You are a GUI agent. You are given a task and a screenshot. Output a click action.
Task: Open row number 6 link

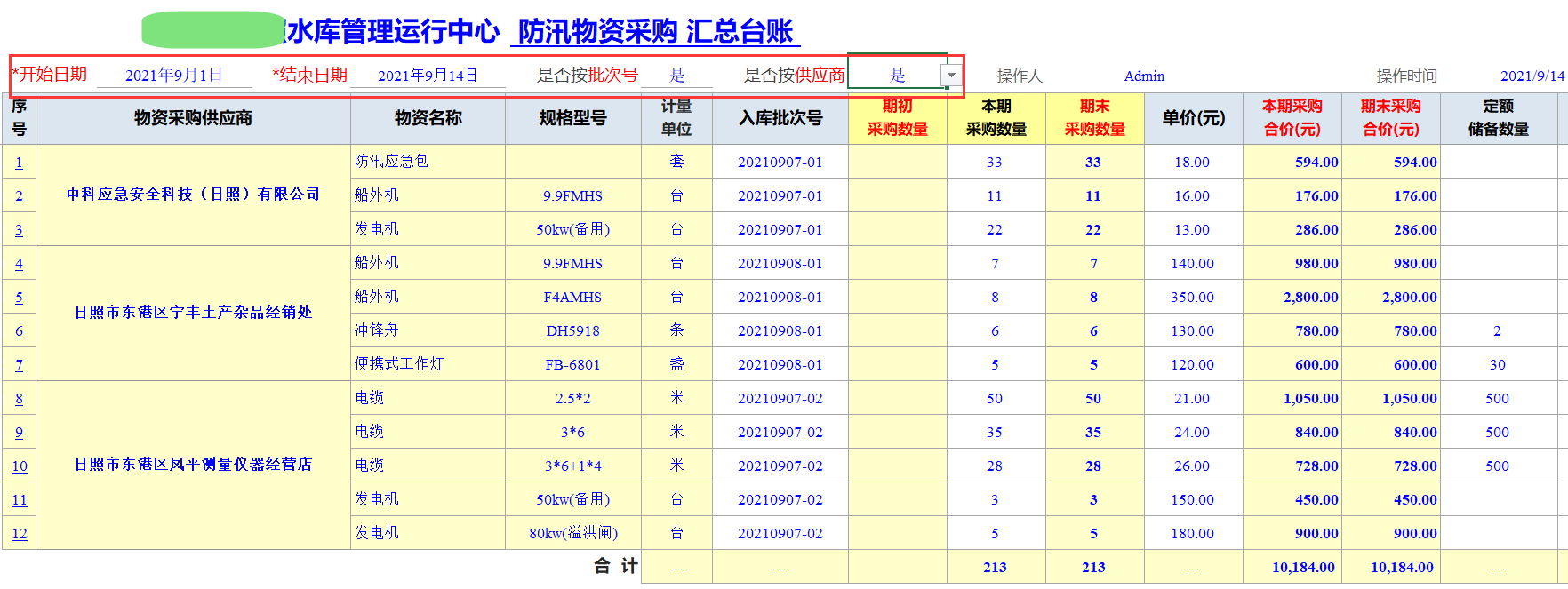19,331
